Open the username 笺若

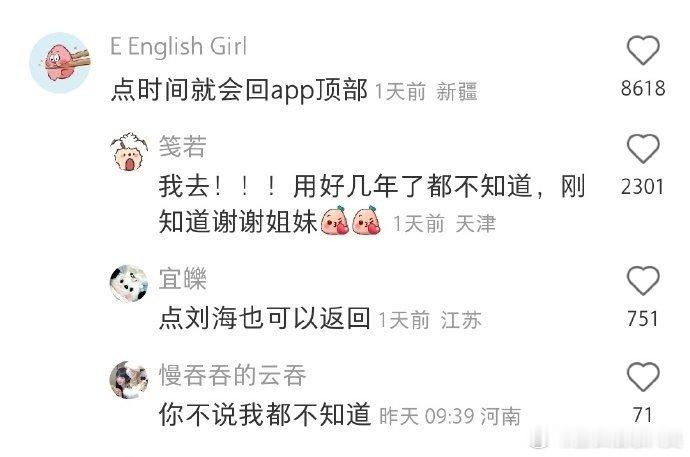[183, 146]
